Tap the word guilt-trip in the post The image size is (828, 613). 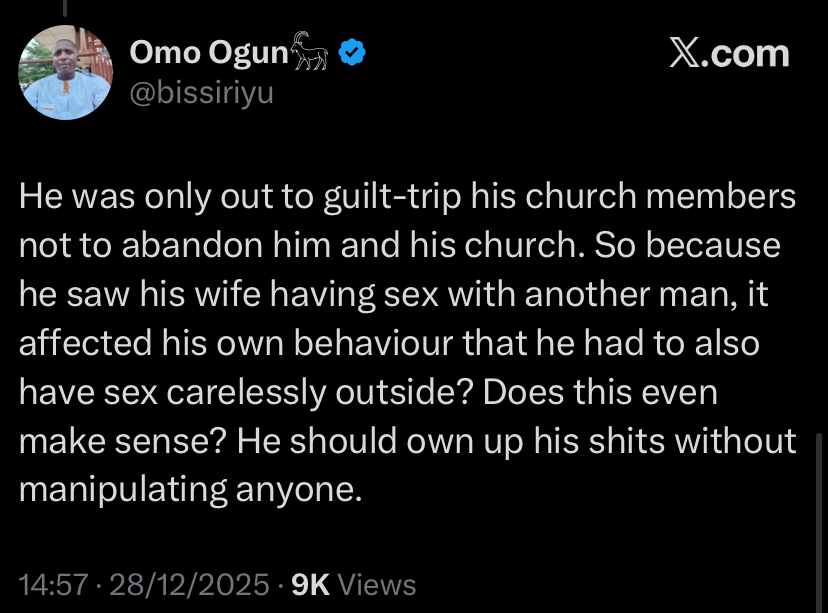(x=392, y=196)
